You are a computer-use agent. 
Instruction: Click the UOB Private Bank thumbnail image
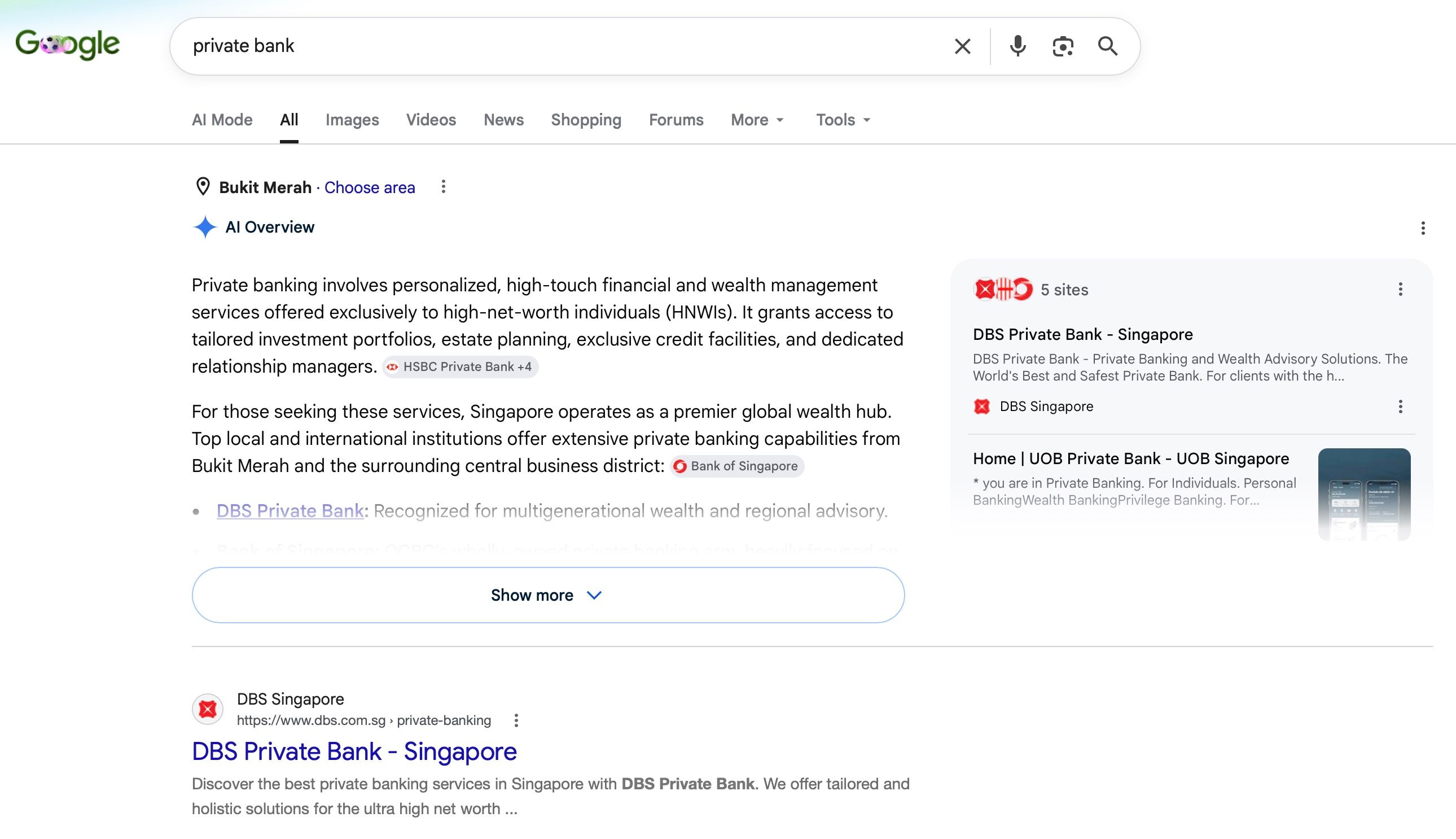coord(1364,495)
